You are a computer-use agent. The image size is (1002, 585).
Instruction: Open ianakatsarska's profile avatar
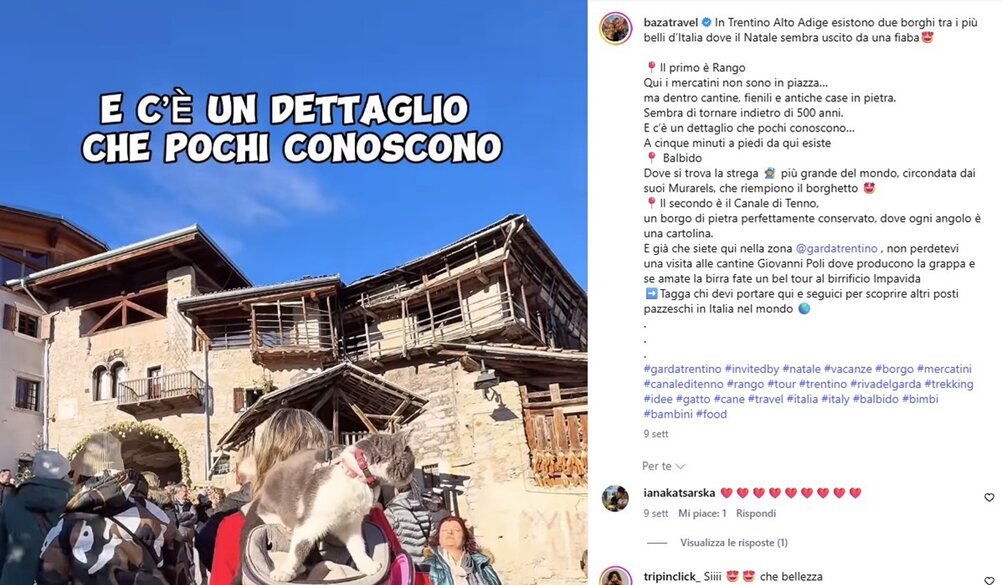[x=615, y=498]
